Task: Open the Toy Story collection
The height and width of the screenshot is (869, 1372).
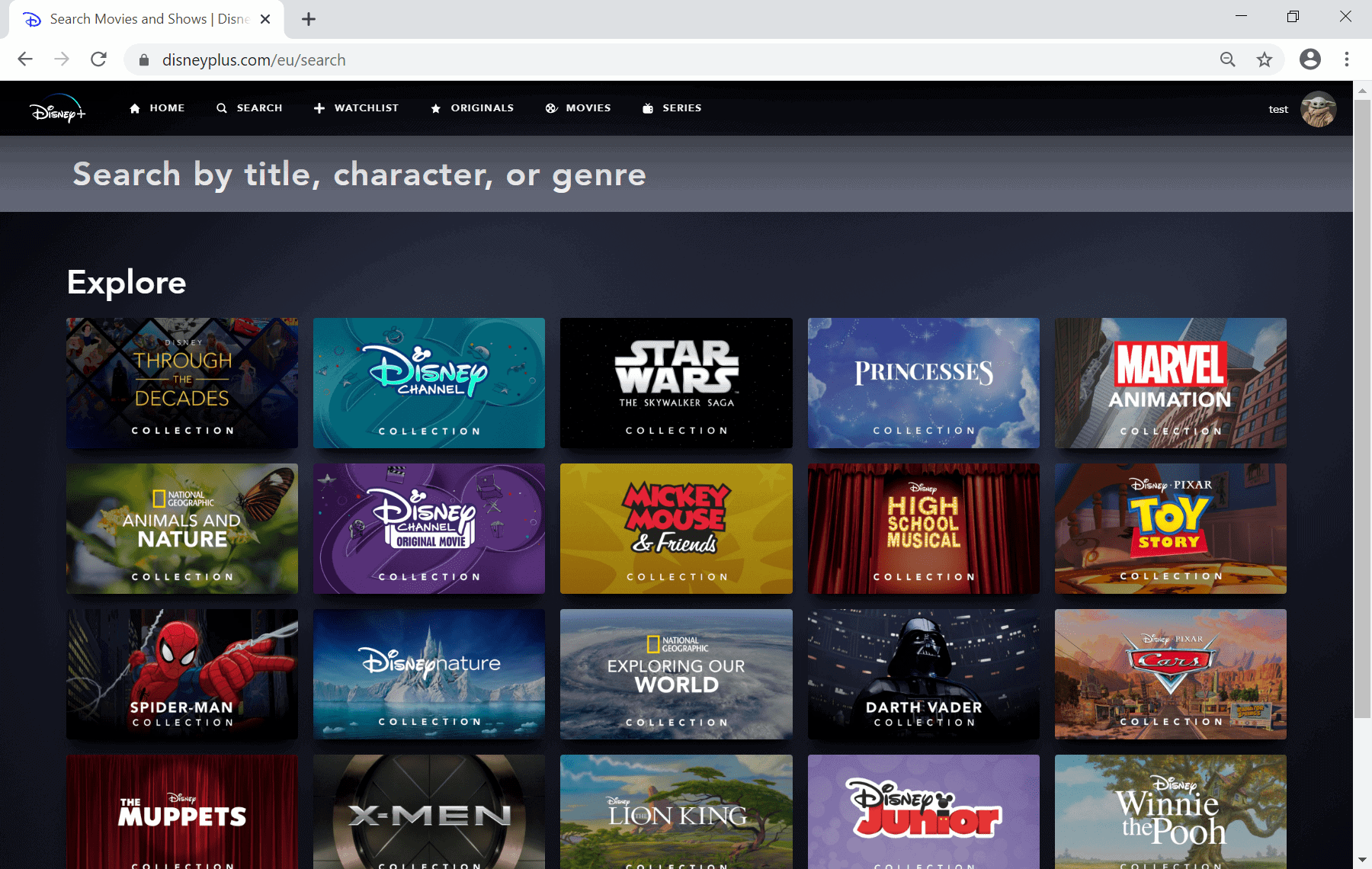Action: (1170, 528)
